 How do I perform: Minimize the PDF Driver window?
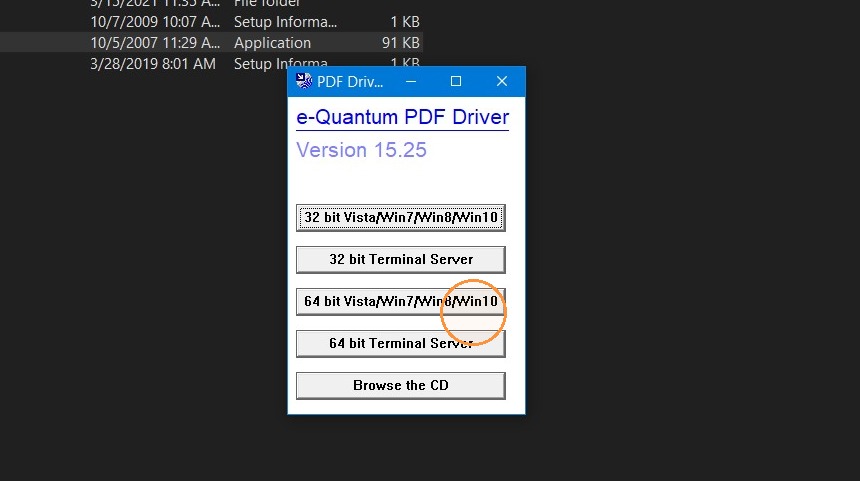pos(411,81)
